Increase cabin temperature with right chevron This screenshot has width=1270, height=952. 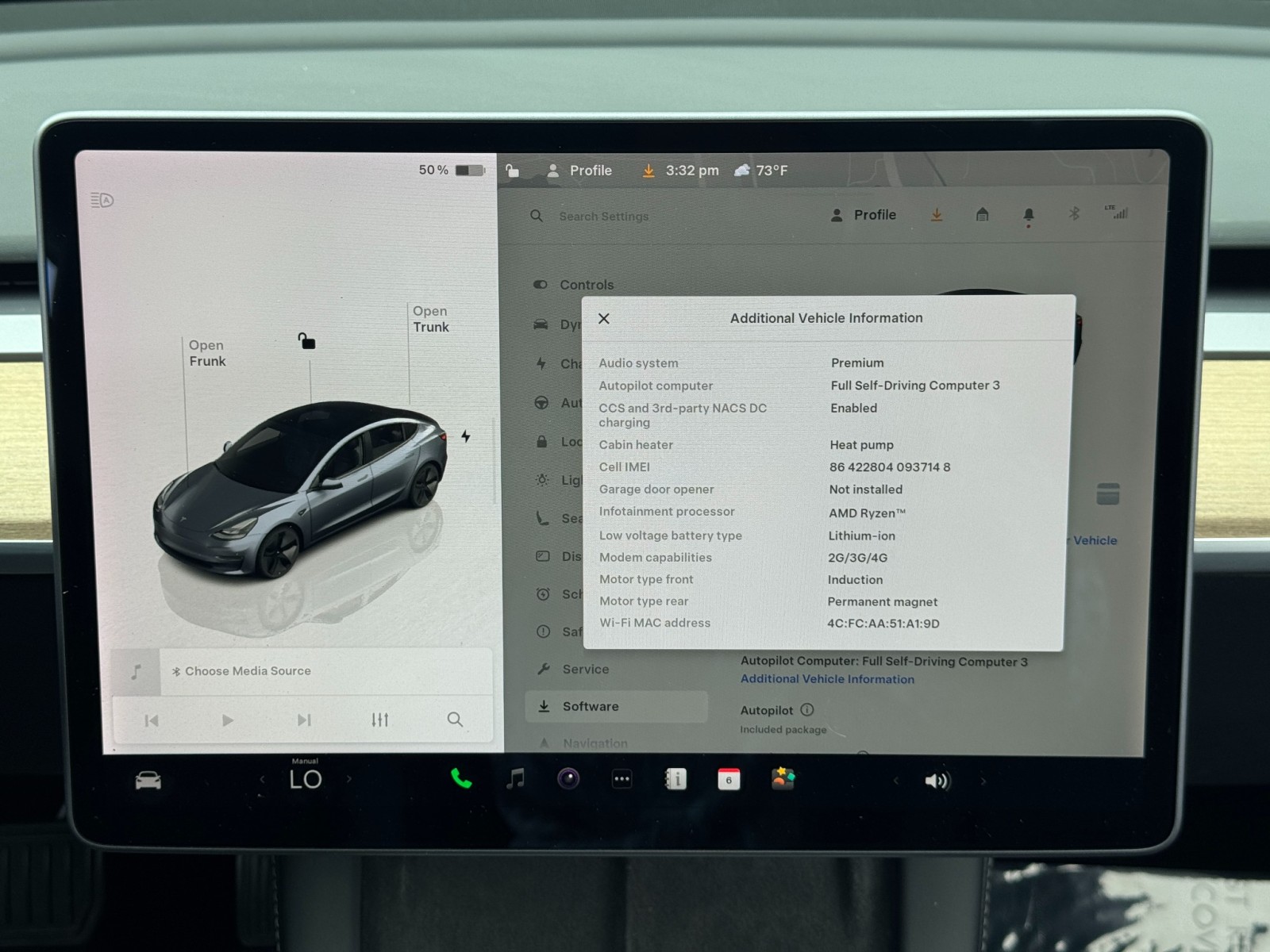[x=349, y=780]
